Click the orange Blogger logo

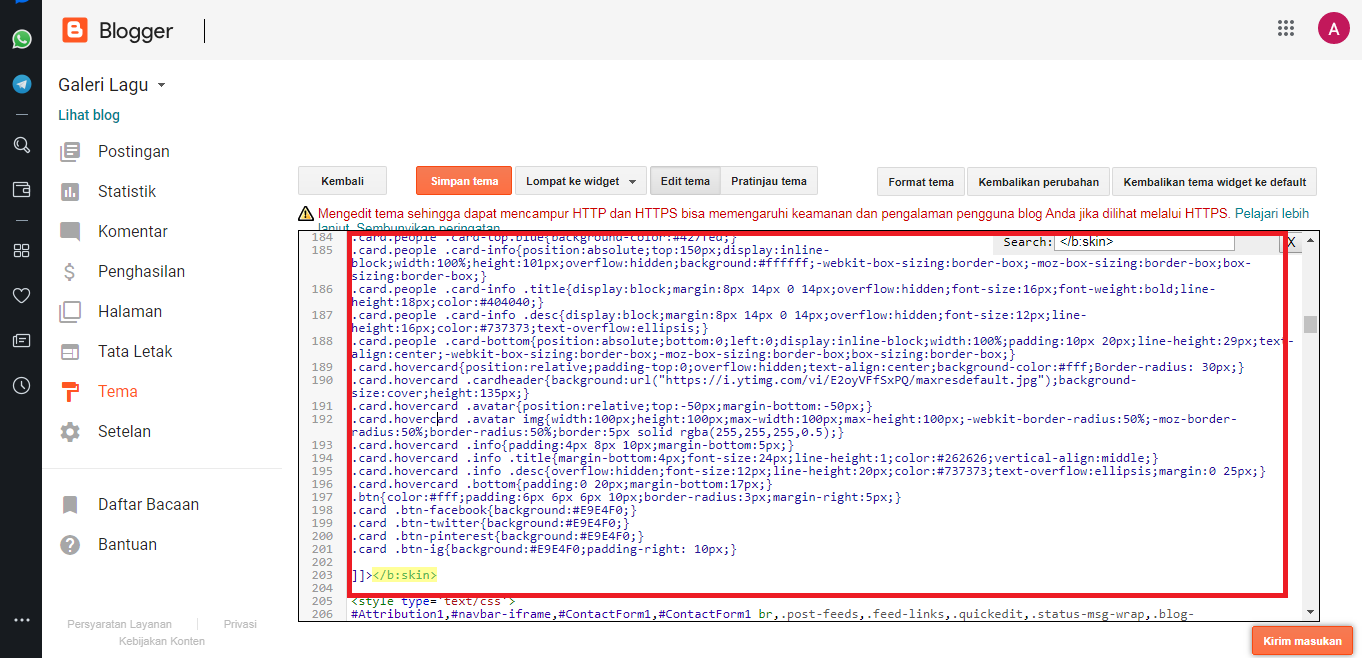click(x=75, y=31)
